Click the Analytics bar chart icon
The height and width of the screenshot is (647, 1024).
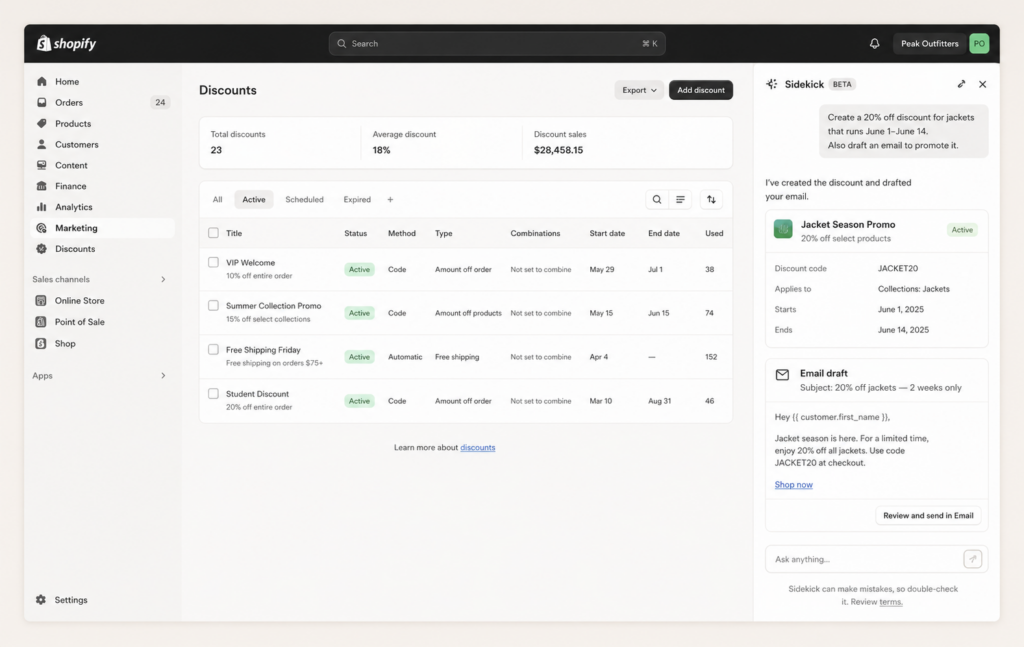click(42, 207)
